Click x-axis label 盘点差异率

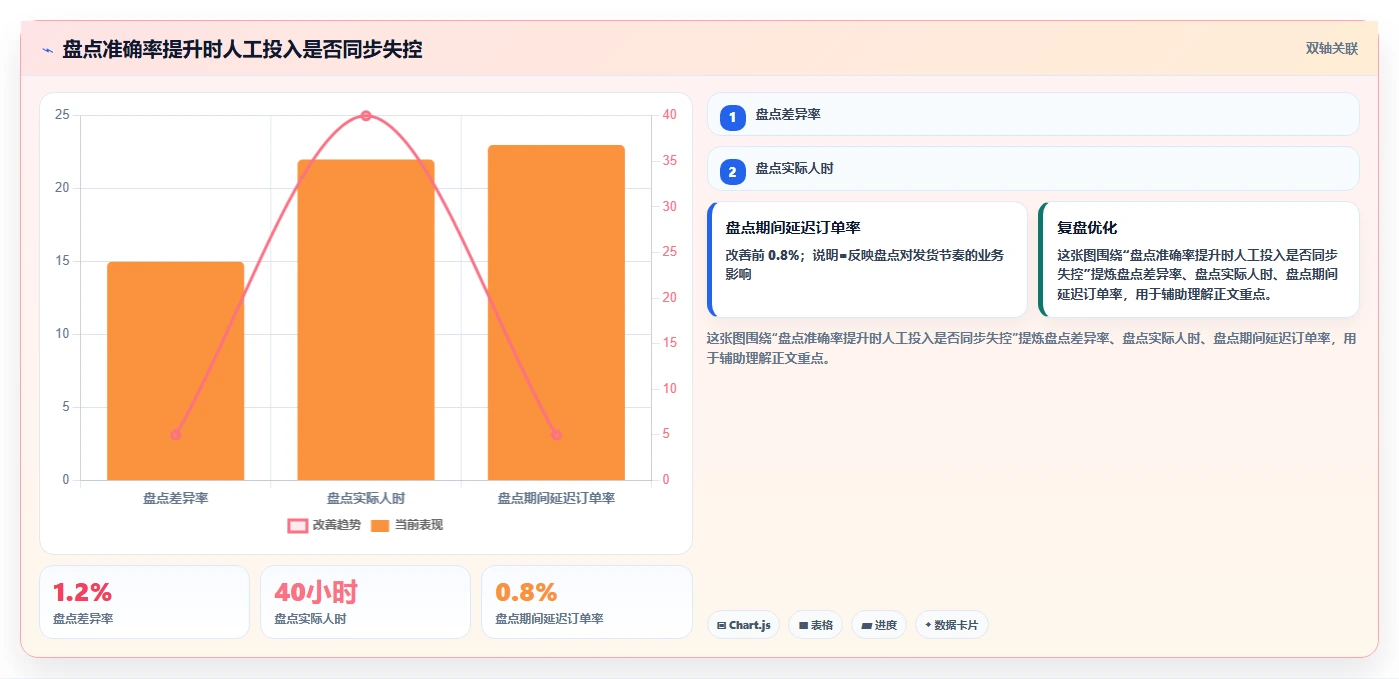175,498
